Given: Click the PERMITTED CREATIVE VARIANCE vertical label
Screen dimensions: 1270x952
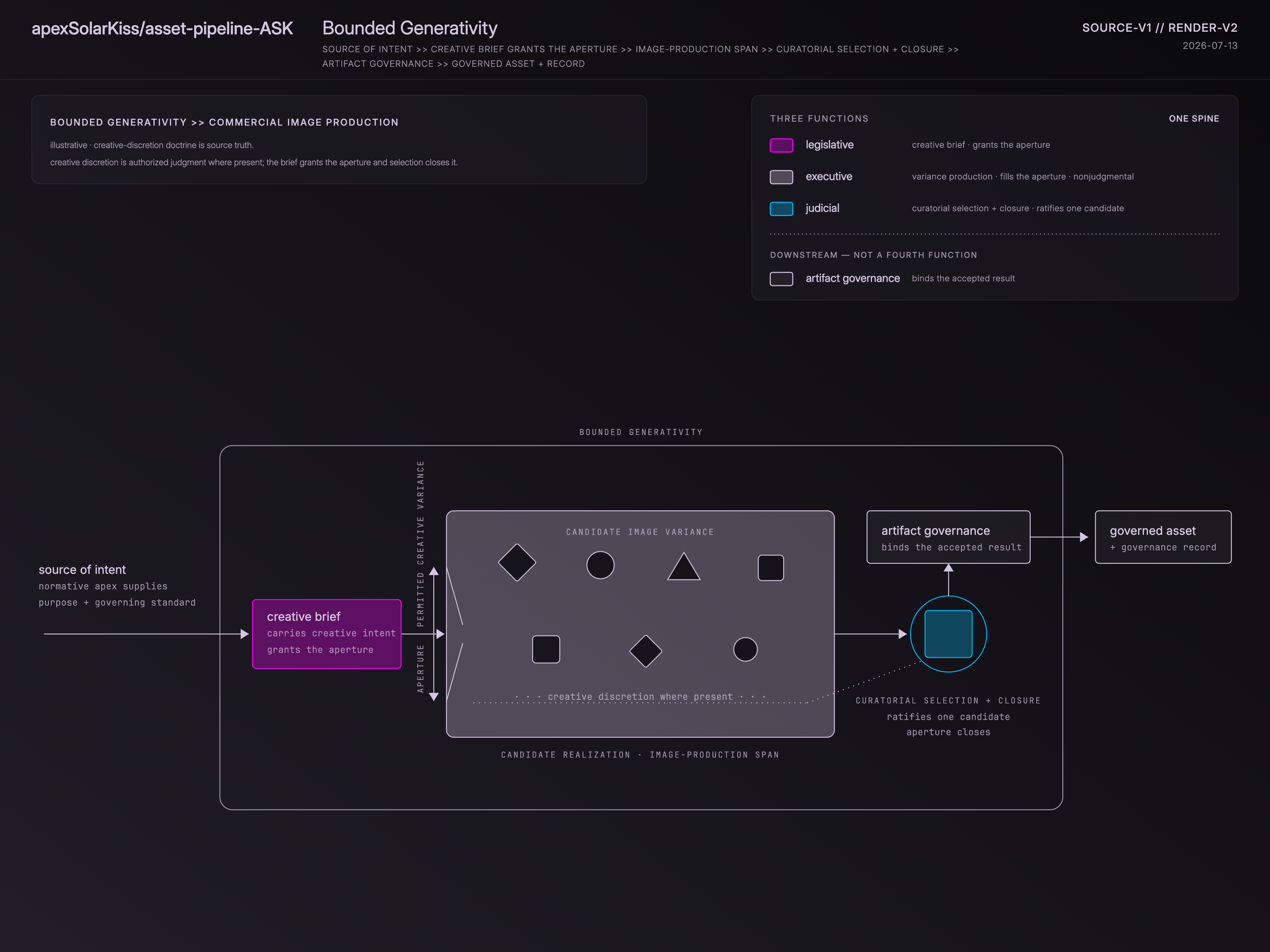Looking at the screenshot, I should [420, 543].
